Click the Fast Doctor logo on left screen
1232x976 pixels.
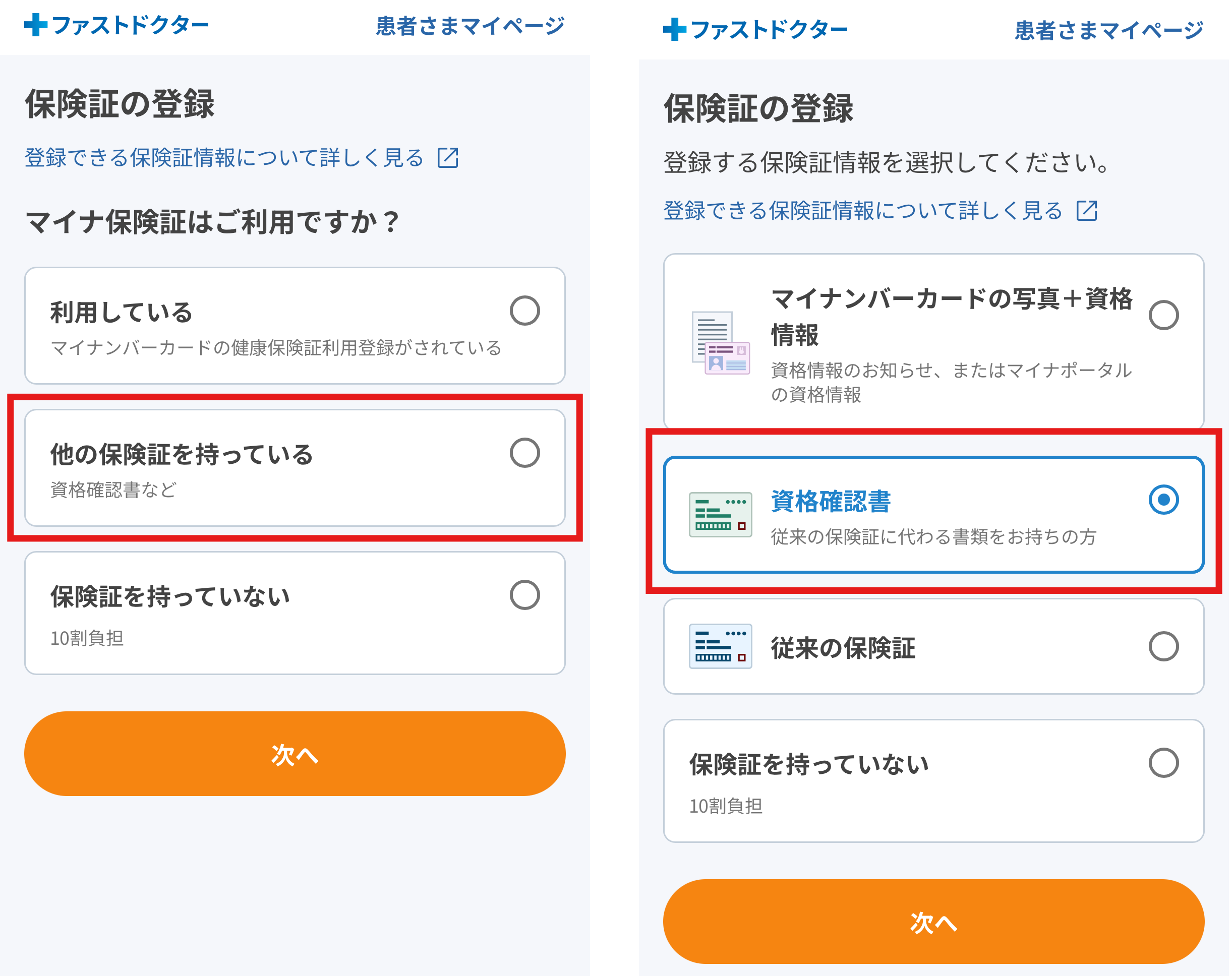point(116,25)
